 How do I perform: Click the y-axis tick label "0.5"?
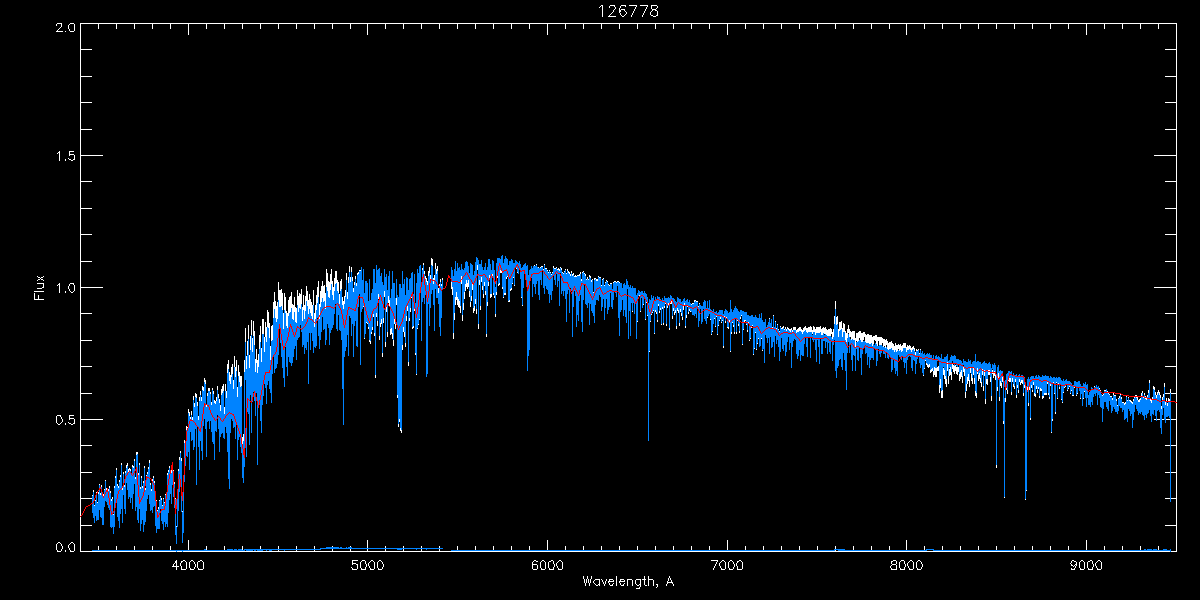point(65,419)
